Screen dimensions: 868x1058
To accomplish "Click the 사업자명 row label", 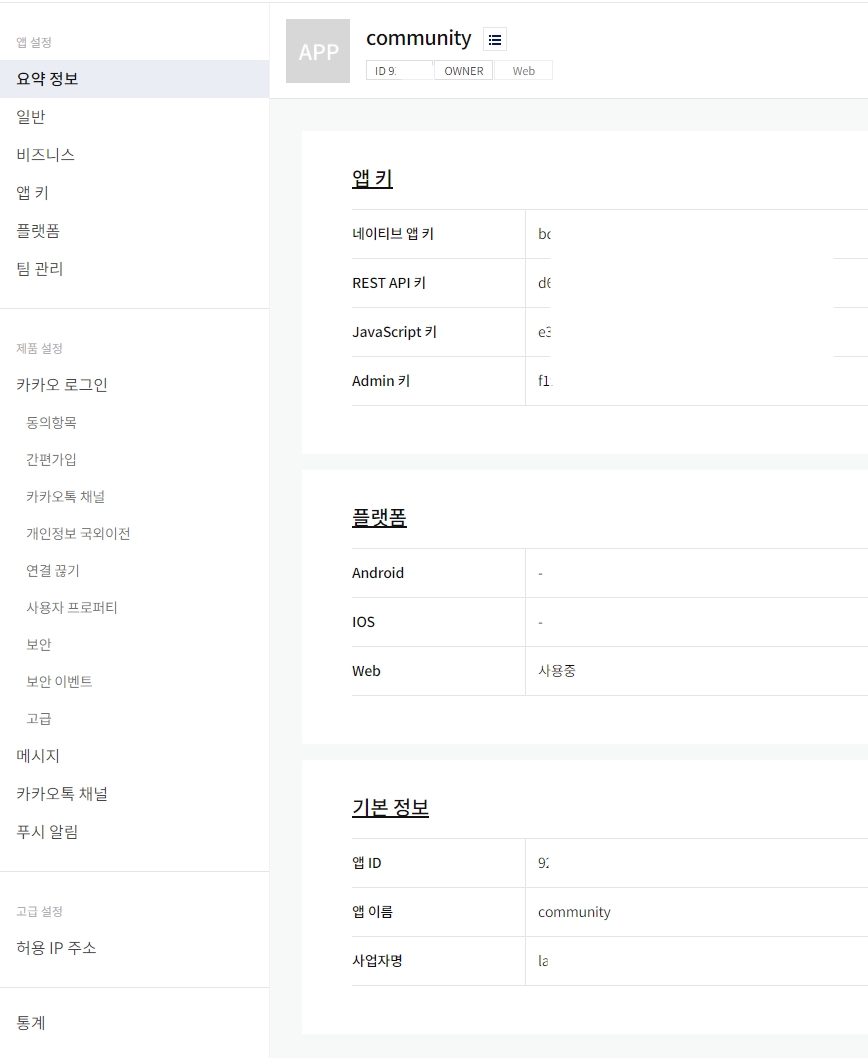I will [x=377, y=961].
